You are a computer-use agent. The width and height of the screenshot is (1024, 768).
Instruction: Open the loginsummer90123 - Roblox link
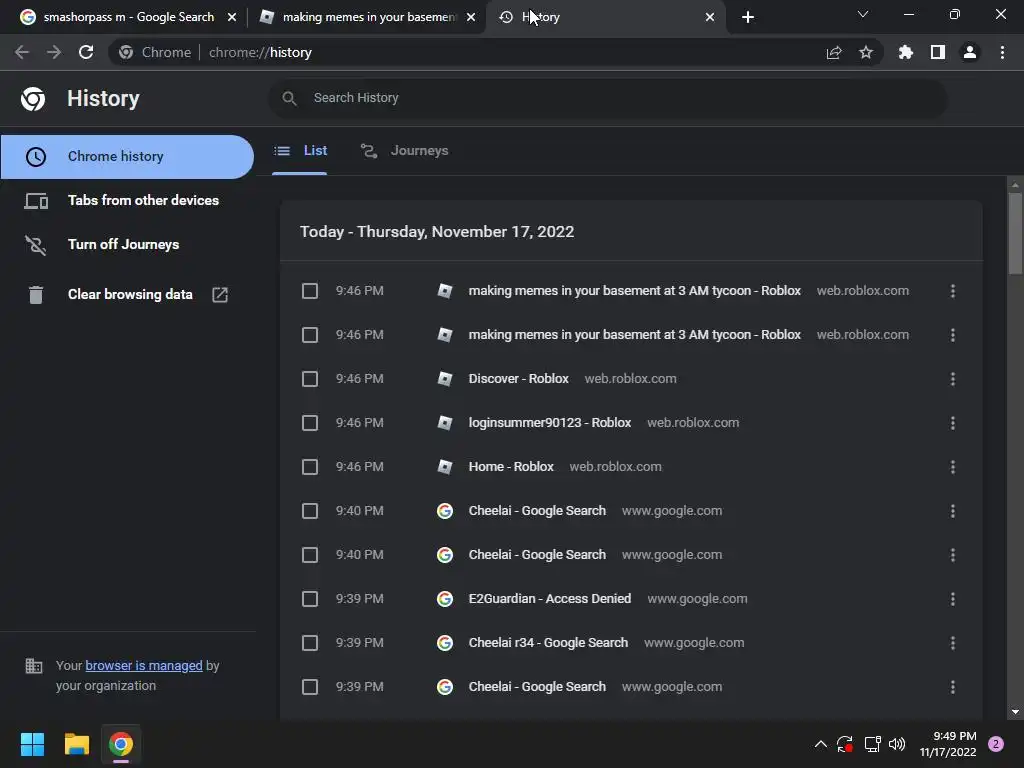click(x=549, y=423)
